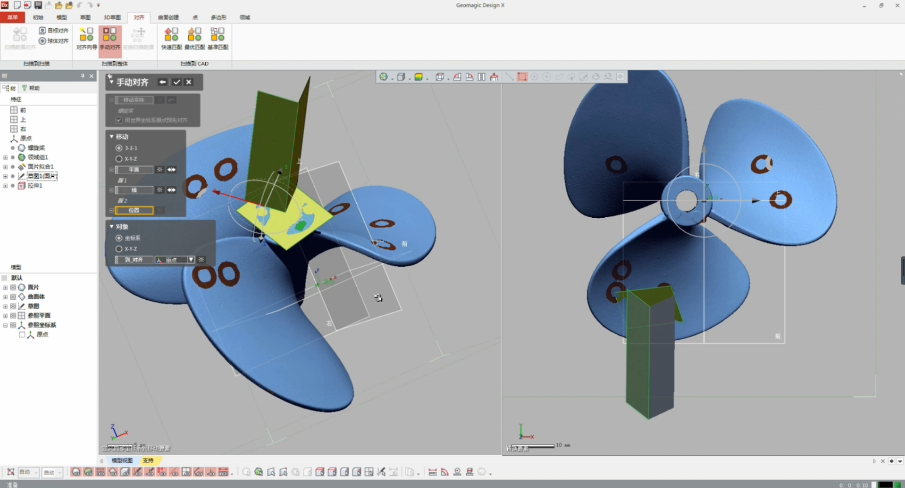Confirm manual alignment with the checkmark icon

[176, 82]
